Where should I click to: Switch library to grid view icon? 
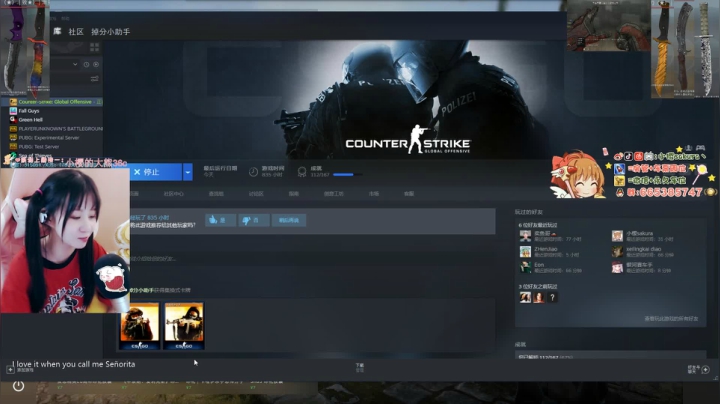pos(95,47)
